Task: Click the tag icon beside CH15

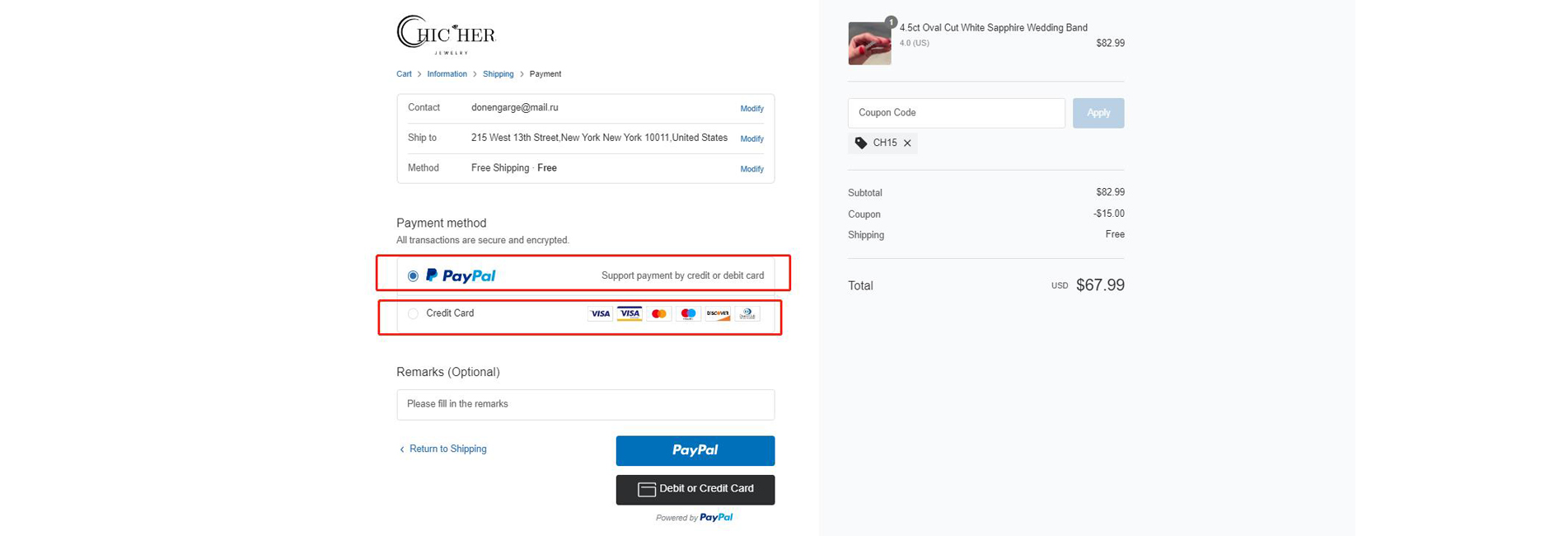Action: coord(861,143)
